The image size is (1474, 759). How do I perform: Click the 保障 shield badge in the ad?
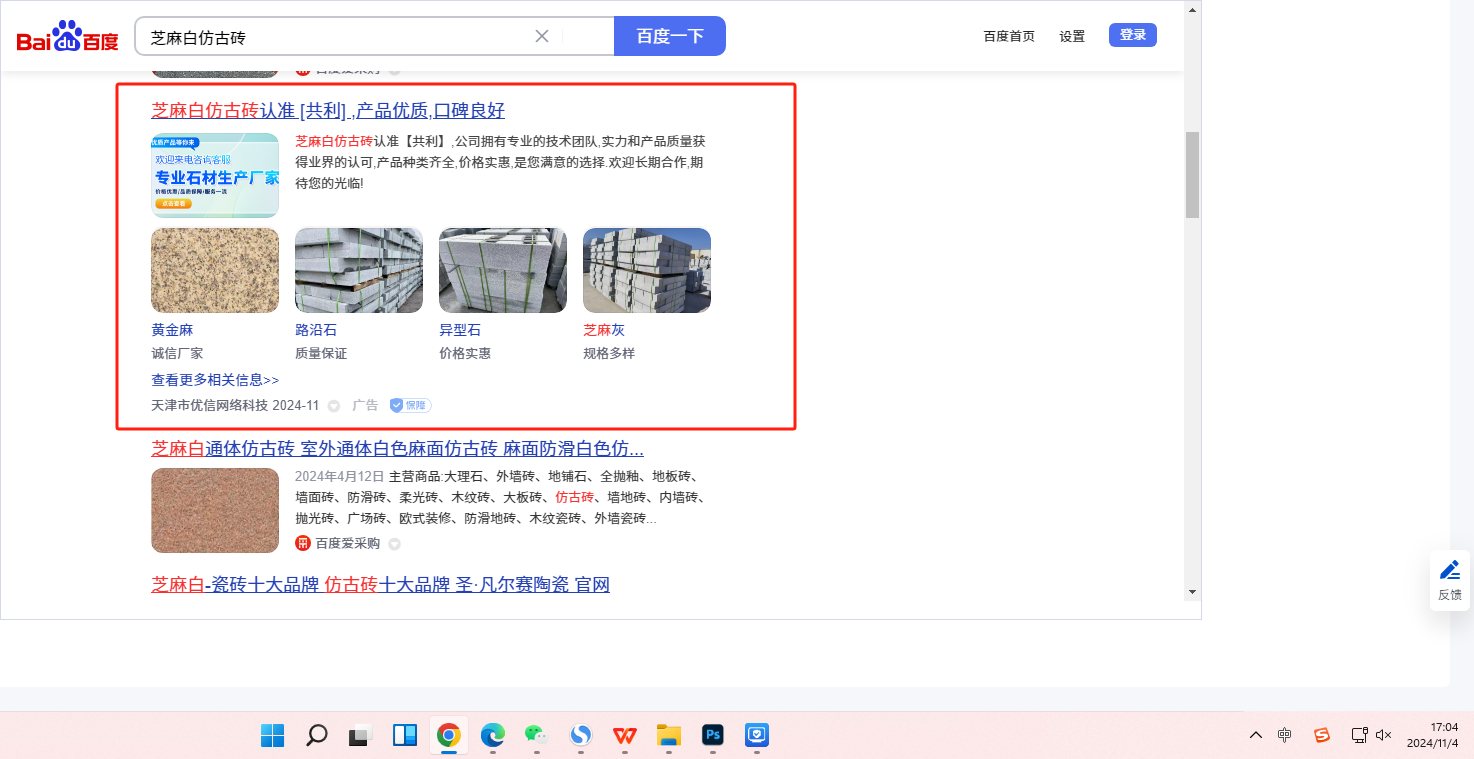(x=410, y=405)
